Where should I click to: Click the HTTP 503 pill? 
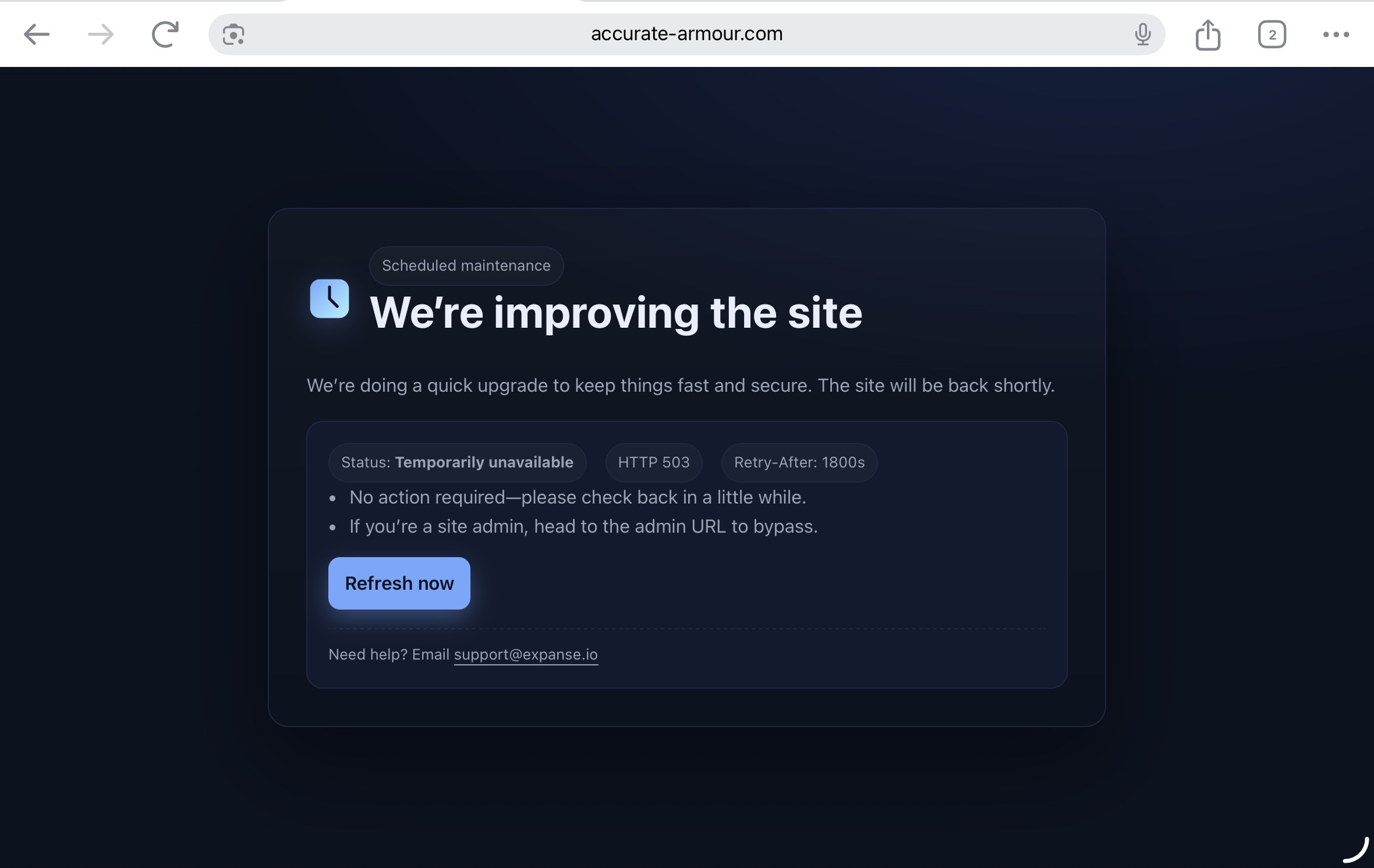654,462
